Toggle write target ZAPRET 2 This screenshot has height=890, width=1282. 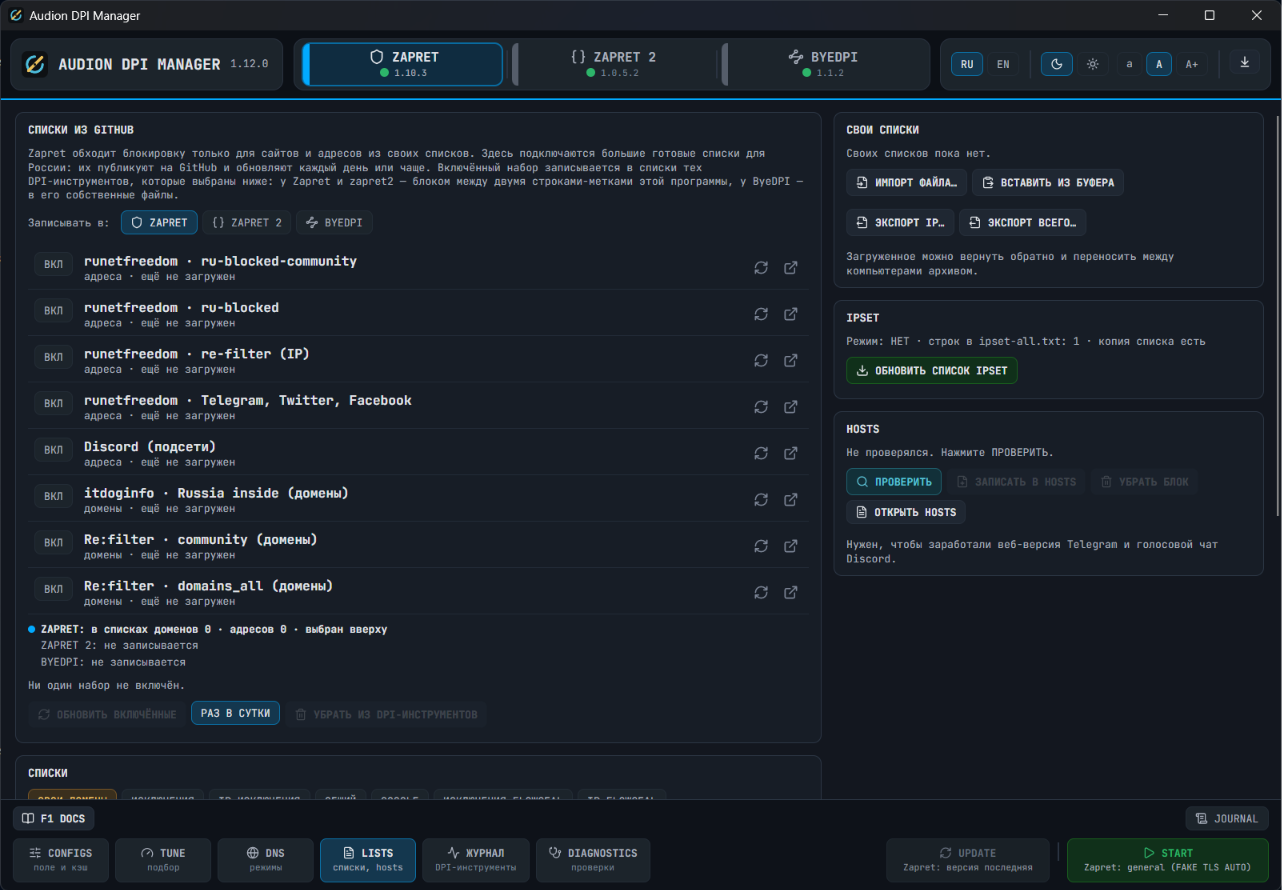point(247,222)
